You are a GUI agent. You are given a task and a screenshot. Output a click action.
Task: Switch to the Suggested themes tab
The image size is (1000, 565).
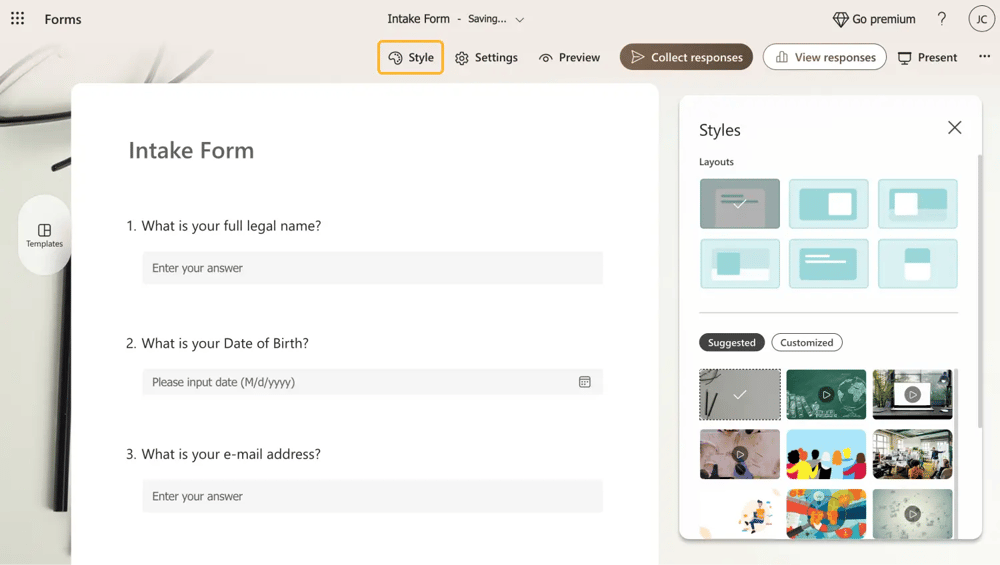731,342
